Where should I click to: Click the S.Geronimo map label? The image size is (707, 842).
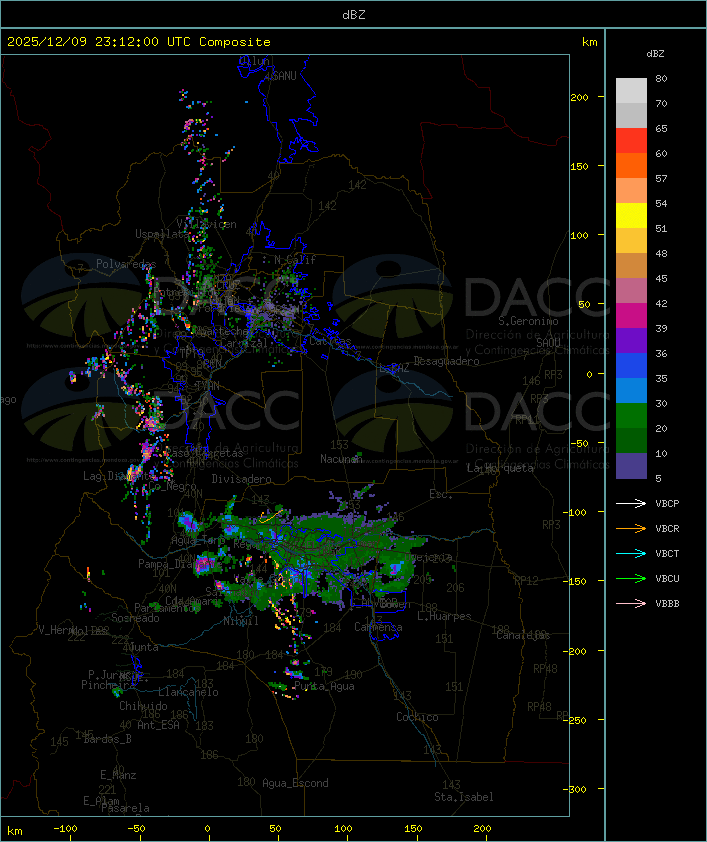click(x=528, y=321)
